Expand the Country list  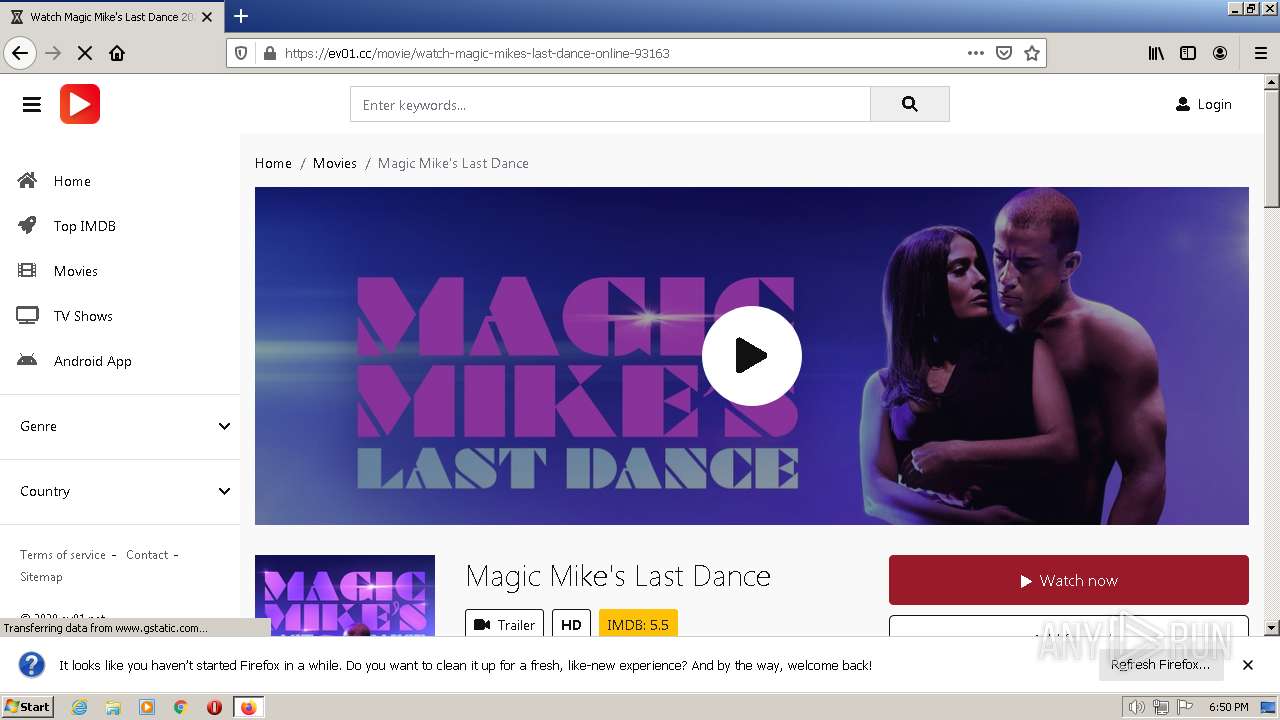point(125,491)
